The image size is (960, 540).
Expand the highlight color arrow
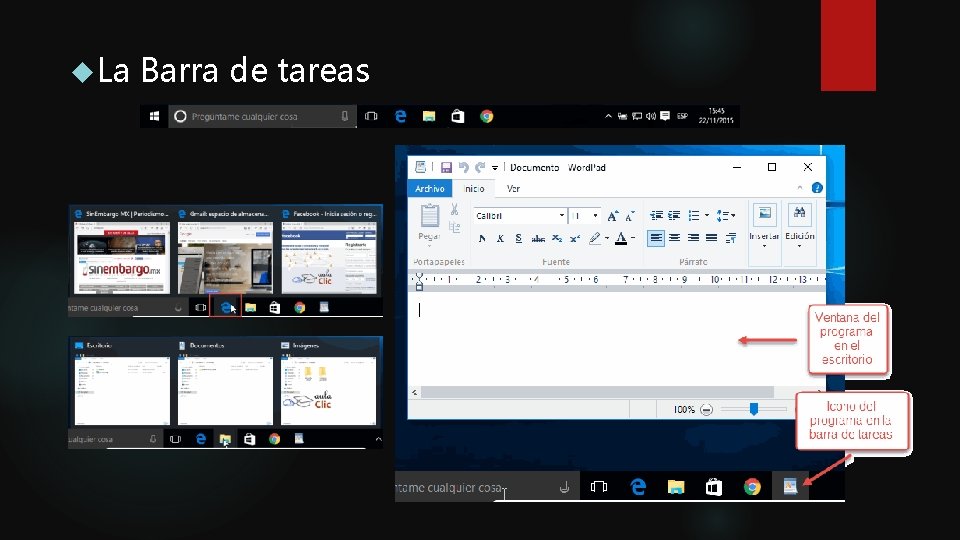pos(607,238)
